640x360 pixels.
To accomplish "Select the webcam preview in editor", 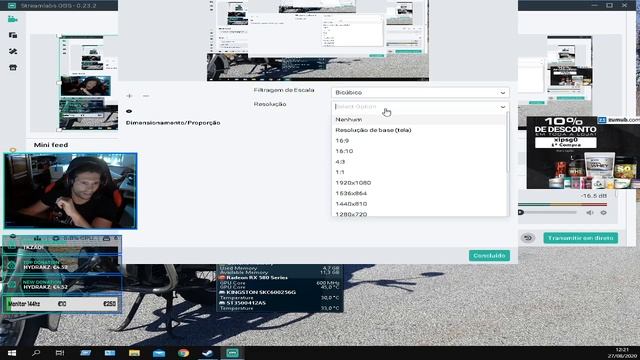I will pos(86,86).
